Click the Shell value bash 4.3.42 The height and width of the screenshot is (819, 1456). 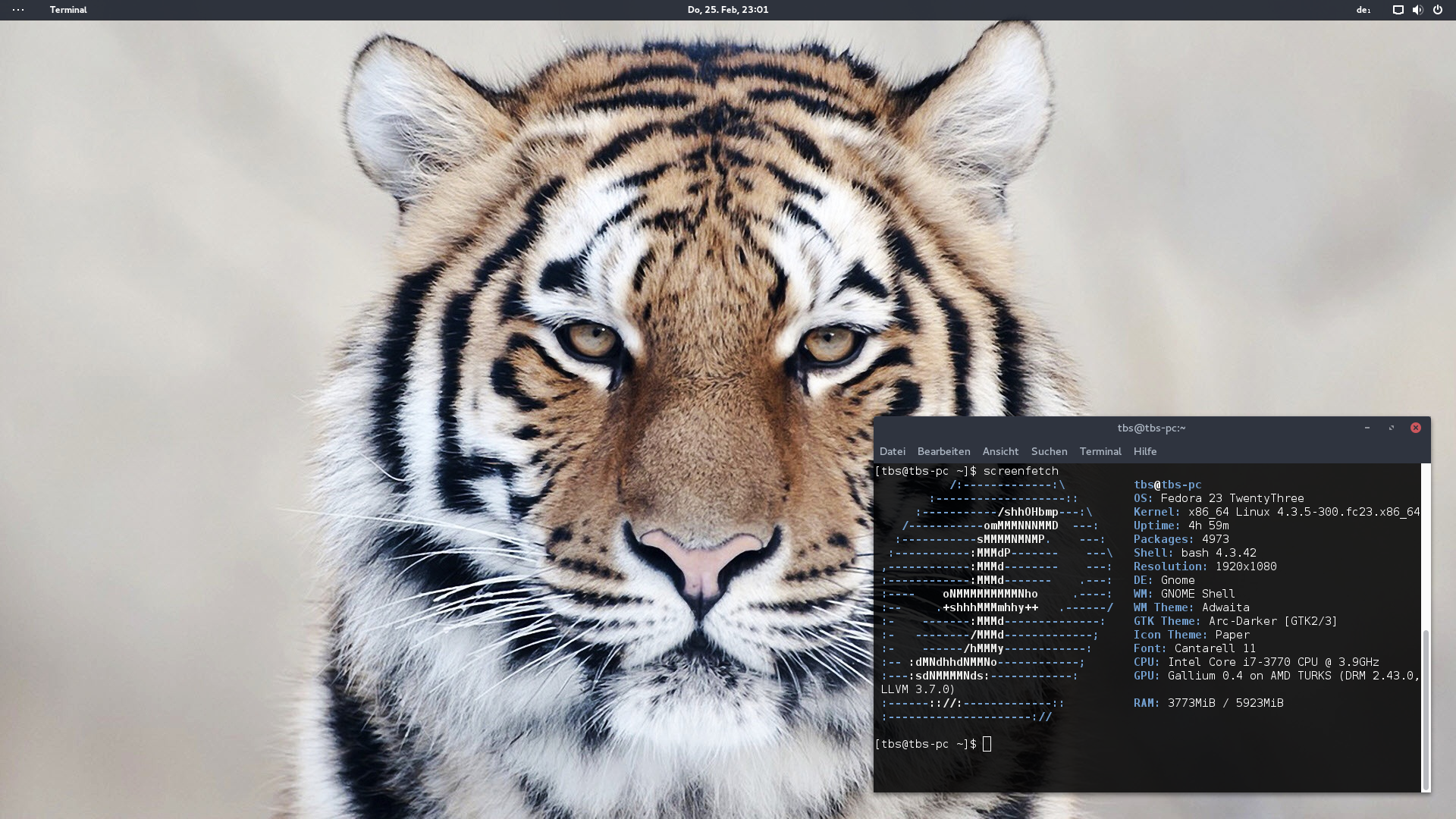(1219, 553)
